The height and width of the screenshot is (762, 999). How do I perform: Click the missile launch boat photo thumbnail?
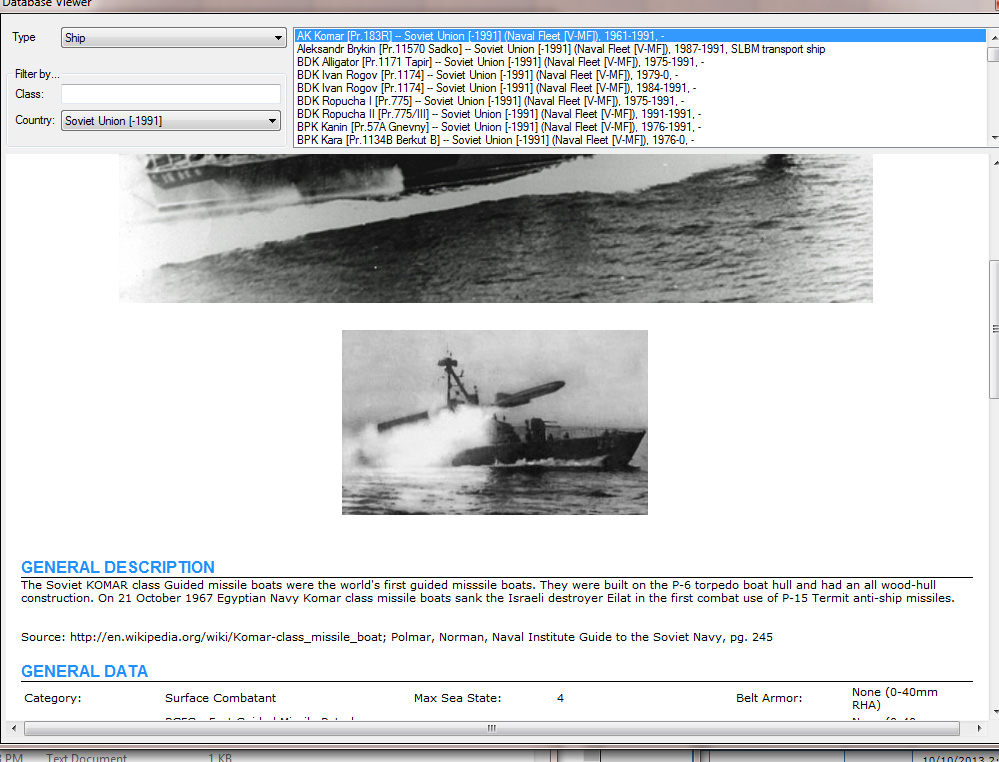(x=494, y=422)
